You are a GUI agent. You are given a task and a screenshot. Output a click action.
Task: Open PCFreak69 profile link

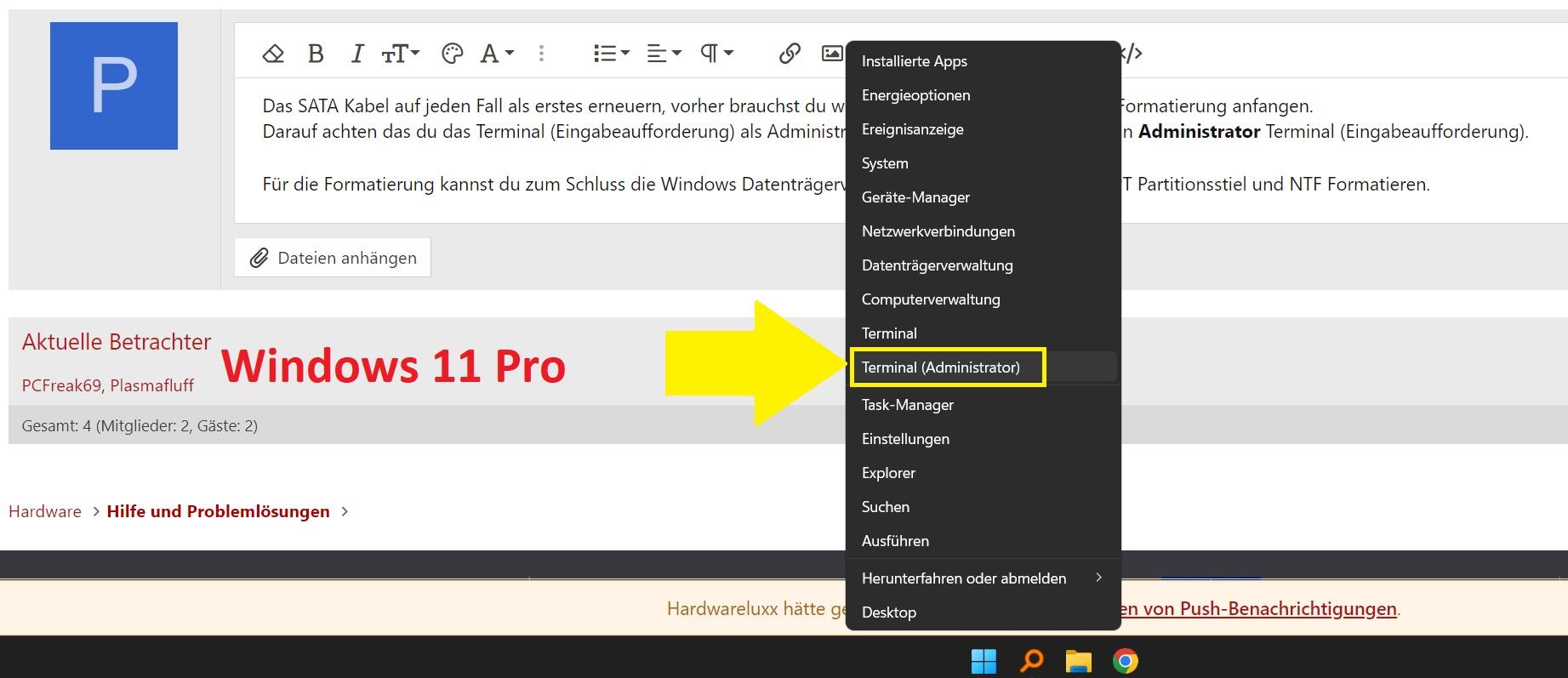(x=61, y=385)
